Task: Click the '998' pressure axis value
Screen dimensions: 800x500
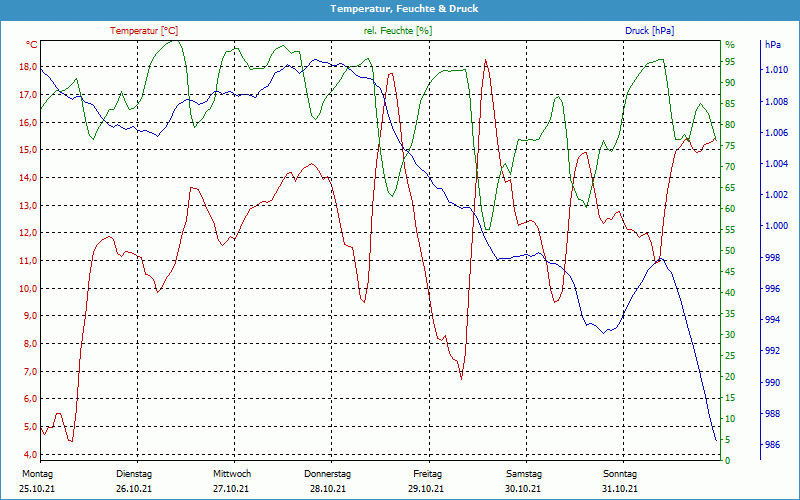Action: tap(773, 258)
